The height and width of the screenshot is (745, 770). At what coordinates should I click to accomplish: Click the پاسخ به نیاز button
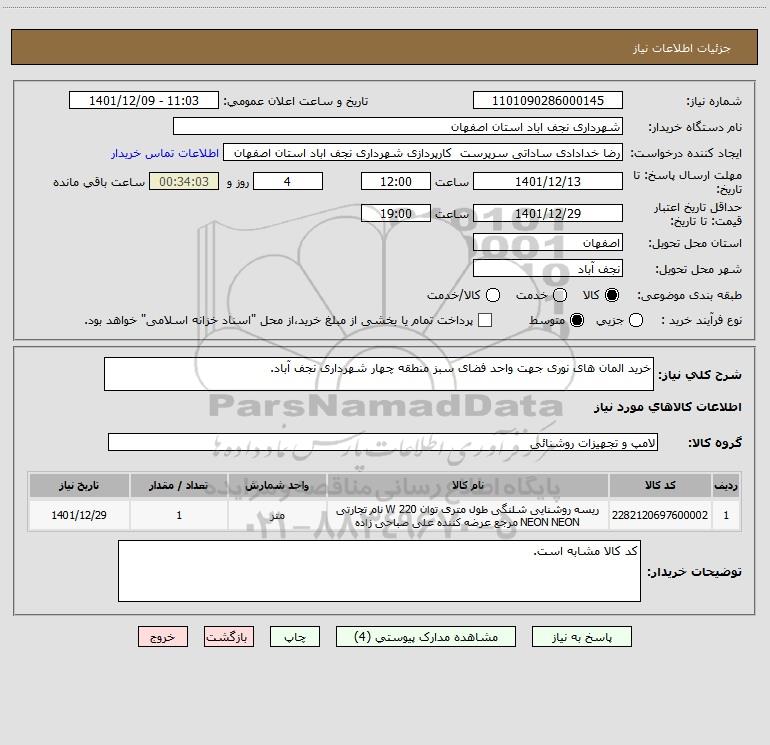582,636
